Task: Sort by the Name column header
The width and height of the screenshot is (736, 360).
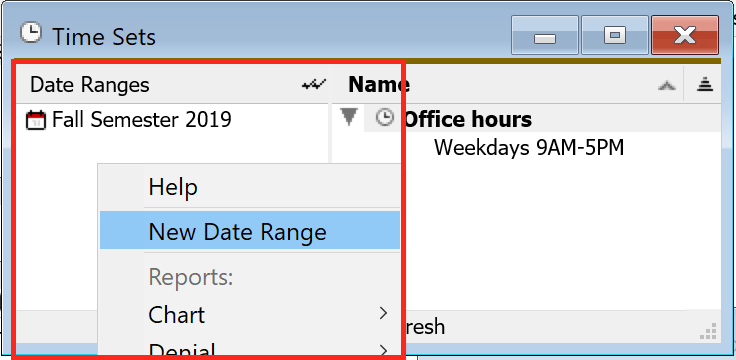Action: tap(379, 85)
